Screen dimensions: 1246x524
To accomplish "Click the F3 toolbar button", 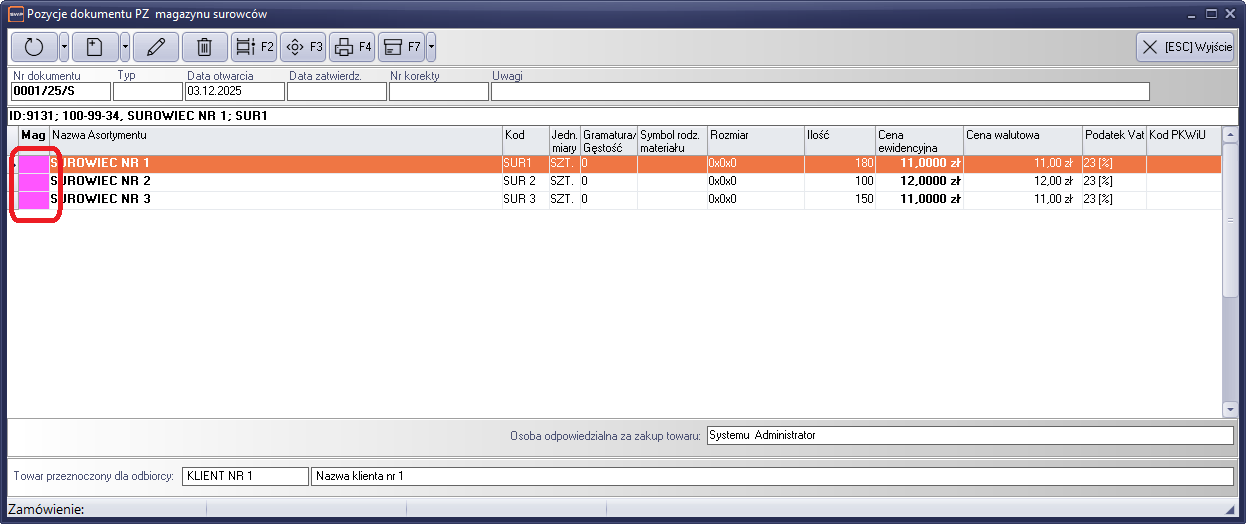I will [x=303, y=47].
